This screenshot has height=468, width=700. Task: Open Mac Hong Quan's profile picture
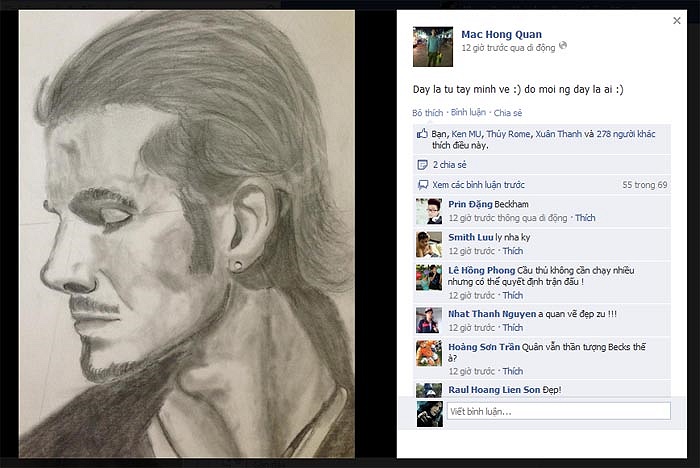point(431,45)
